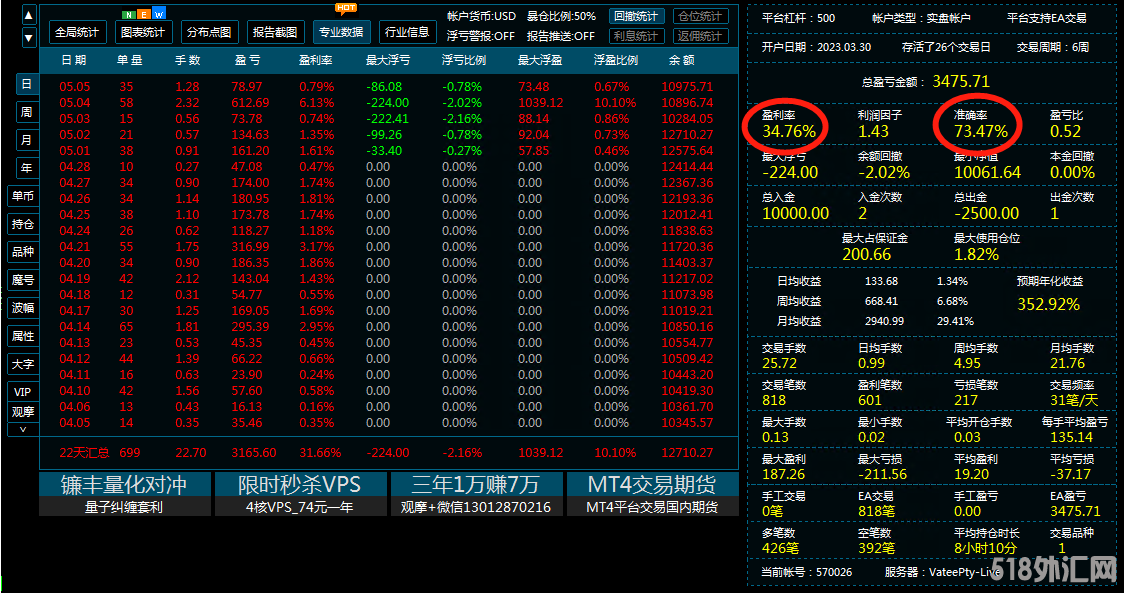The height and width of the screenshot is (593, 1124).
Task: Open the 行业信息 section
Action: click(407, 32)
